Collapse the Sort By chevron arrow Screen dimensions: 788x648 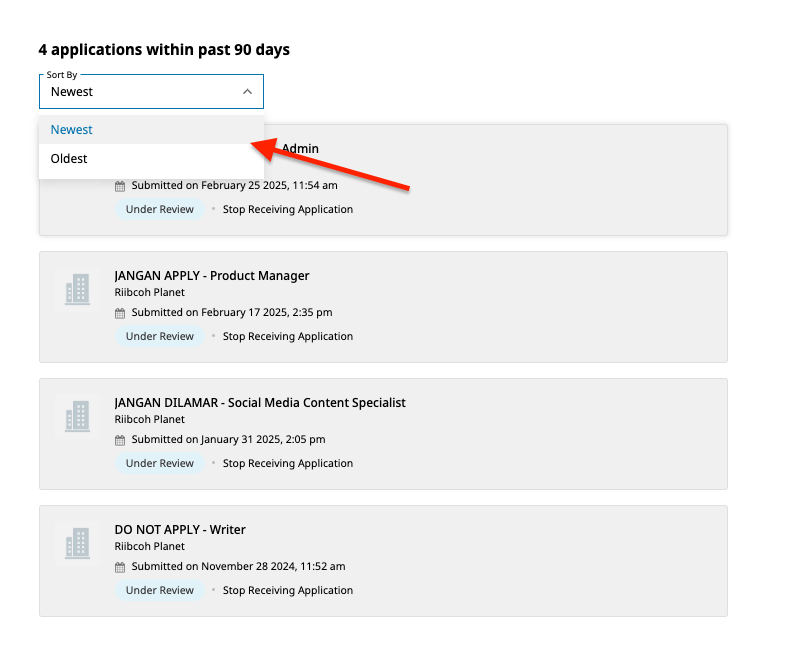point(247,91)
